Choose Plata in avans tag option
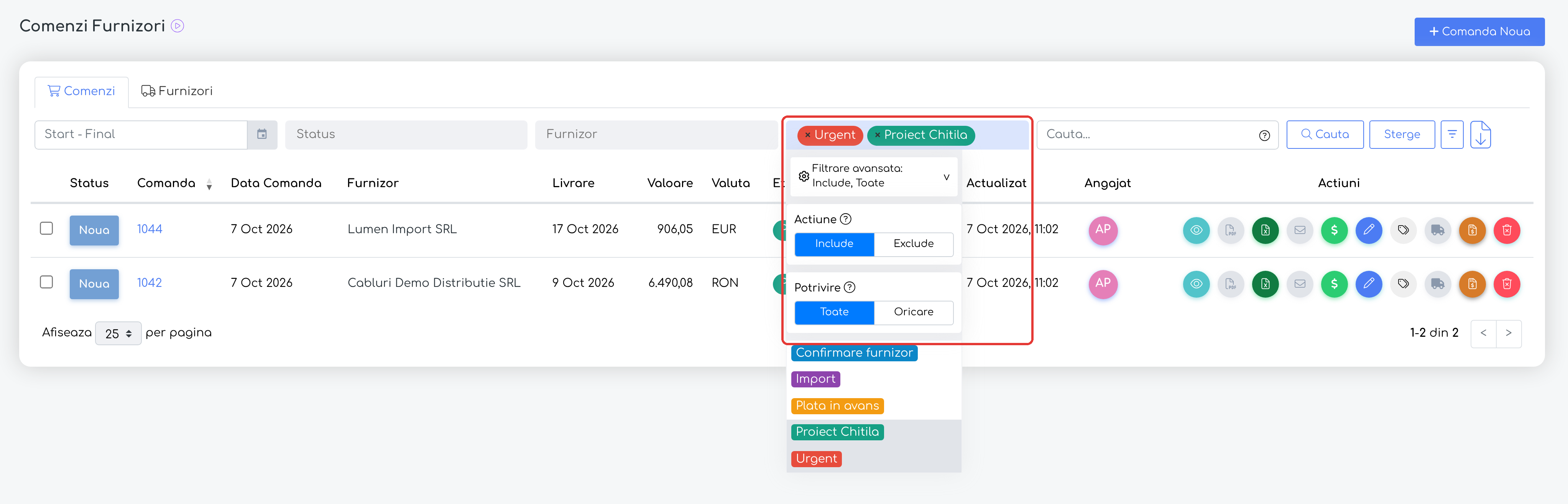 coord(837,406)
